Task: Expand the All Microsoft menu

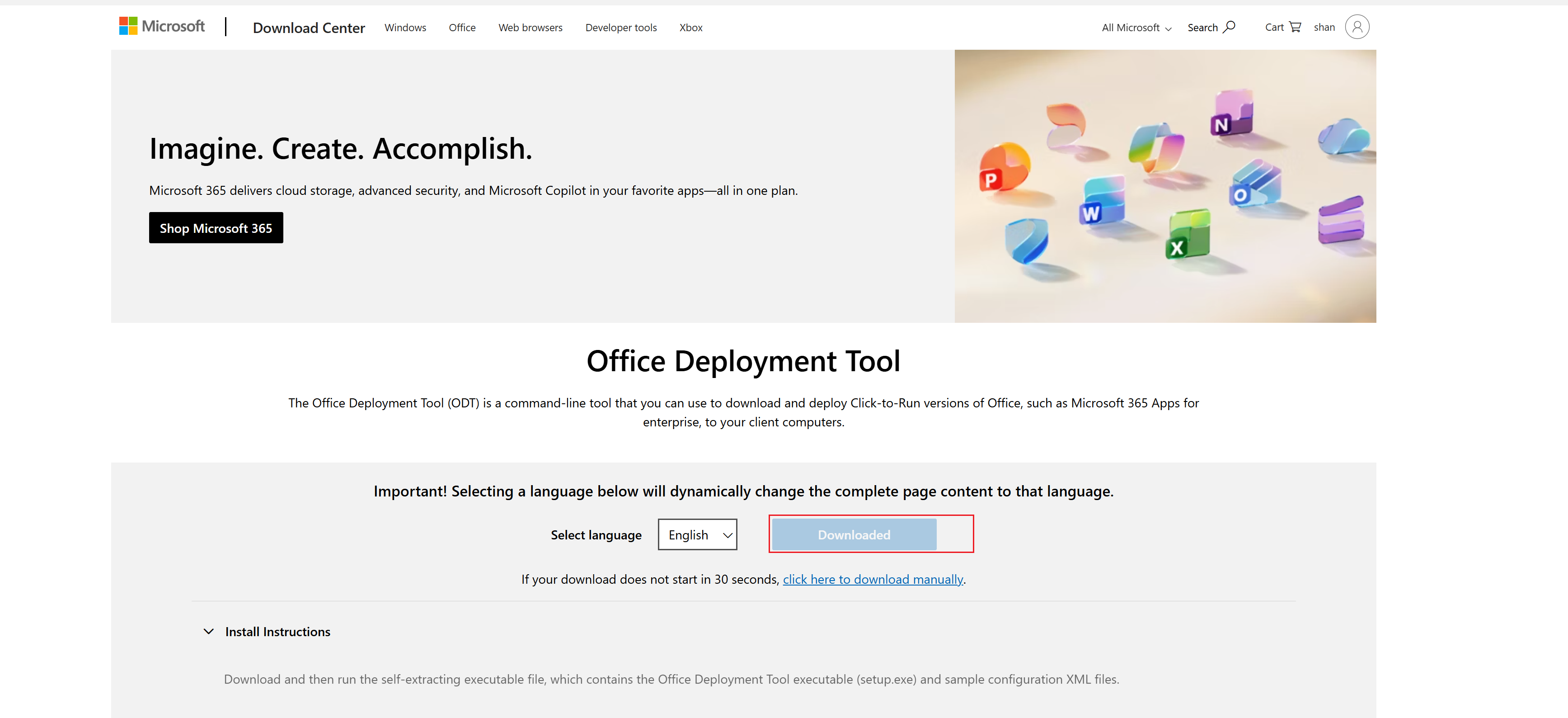Action: click(x=1136, y=28)
